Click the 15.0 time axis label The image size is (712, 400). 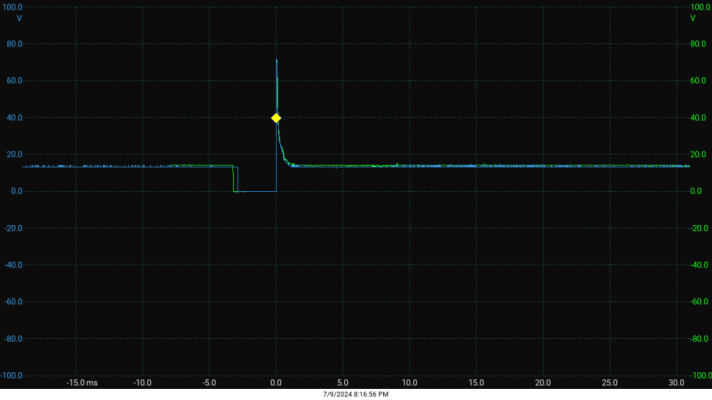click(x=476, y=383)
